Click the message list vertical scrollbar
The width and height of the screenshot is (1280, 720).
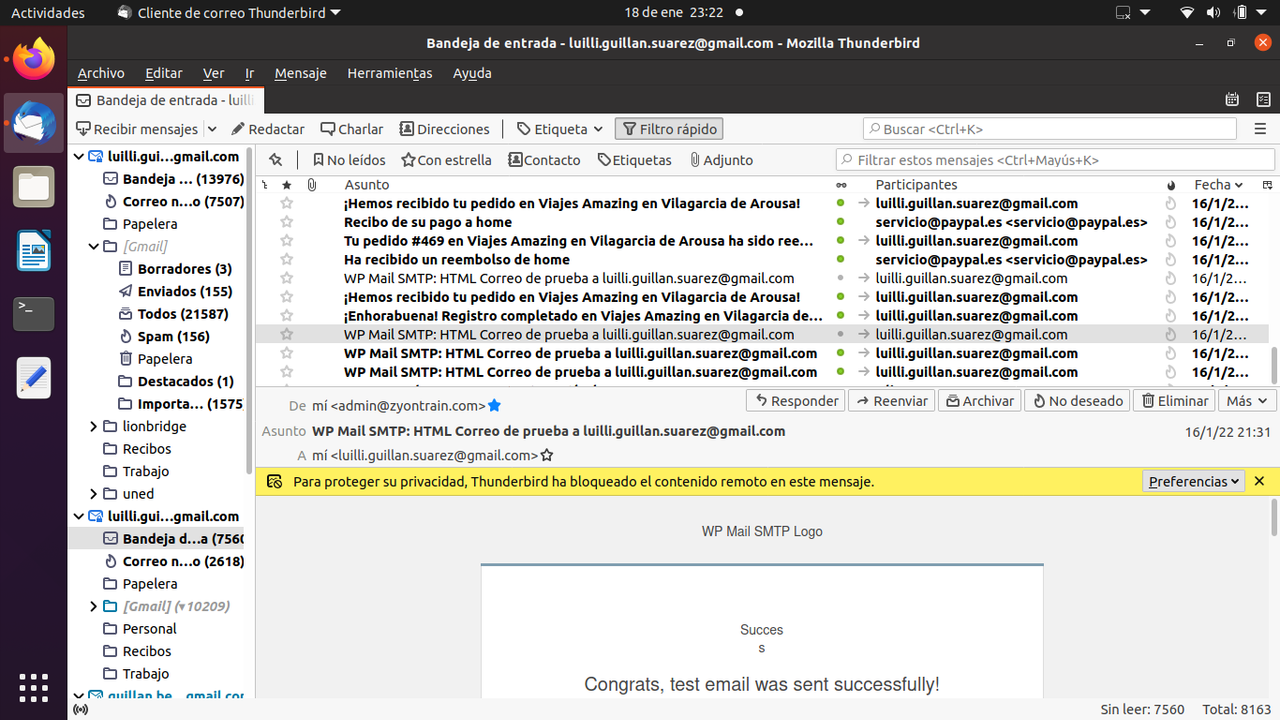pos(1274,364)
